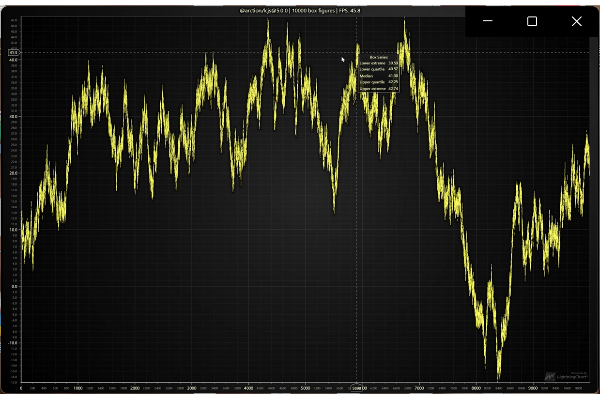Viewport: 600px width, 400px height.
Task: Minimize the chart window
Action: click(488, 21)
